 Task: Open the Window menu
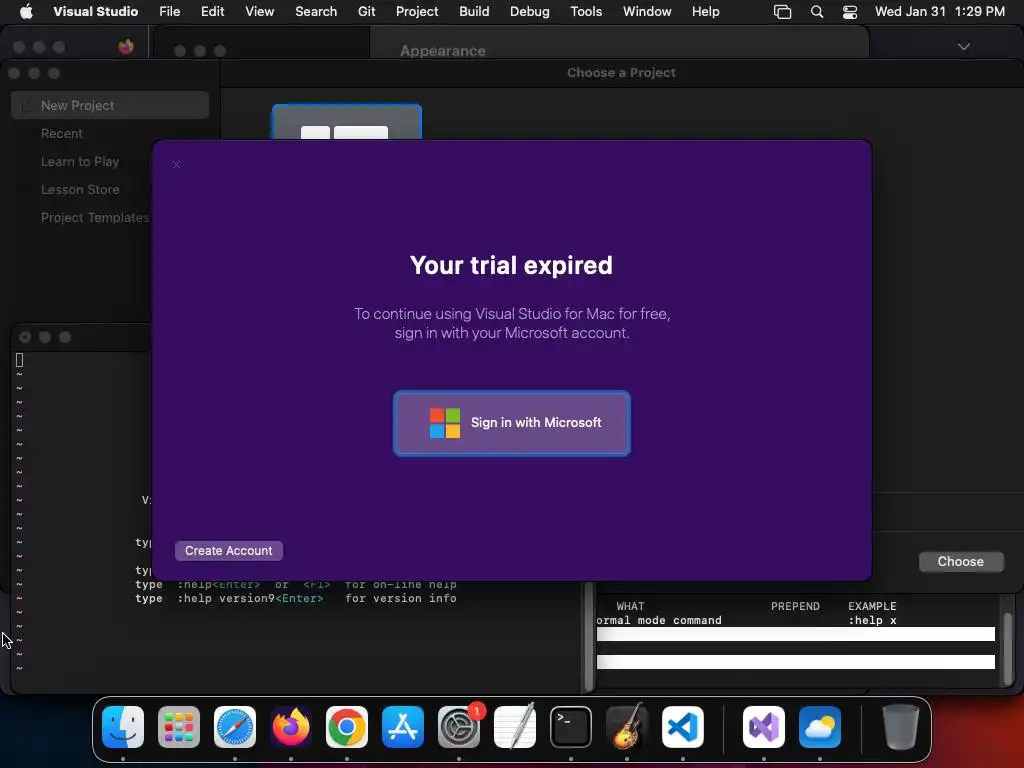647,12
